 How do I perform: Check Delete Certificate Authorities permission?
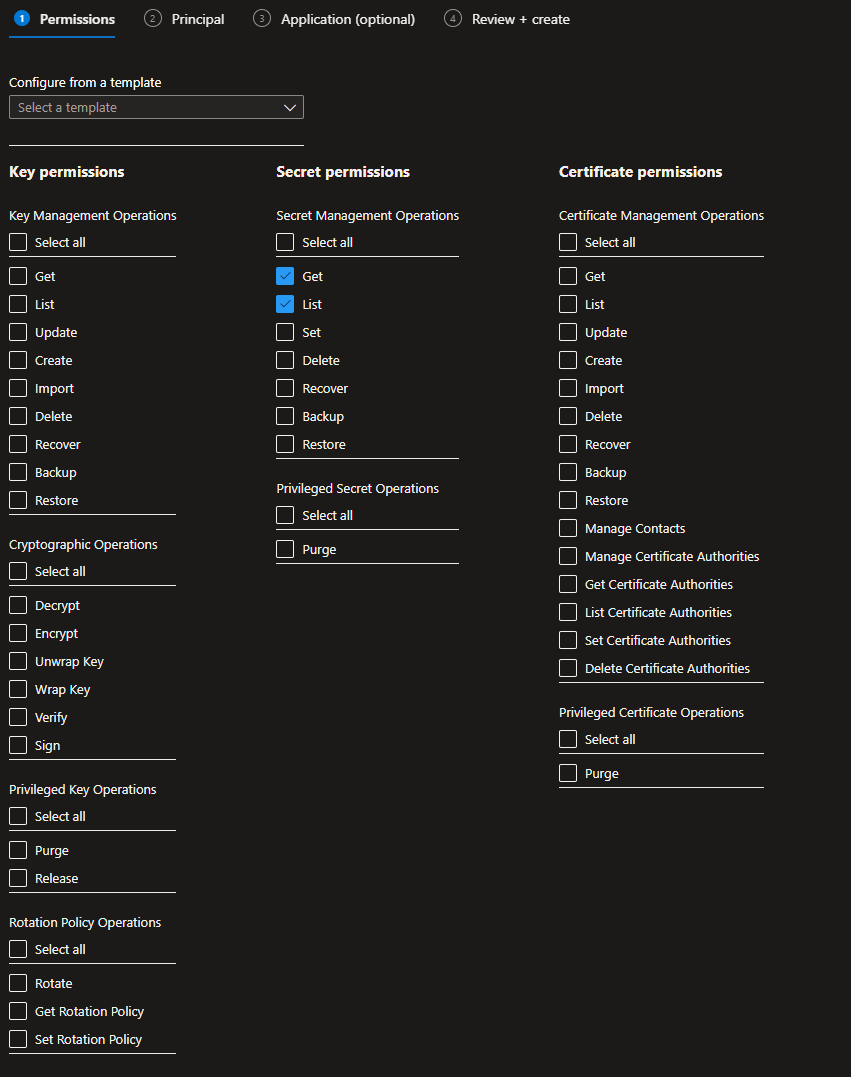click(568, 668)
